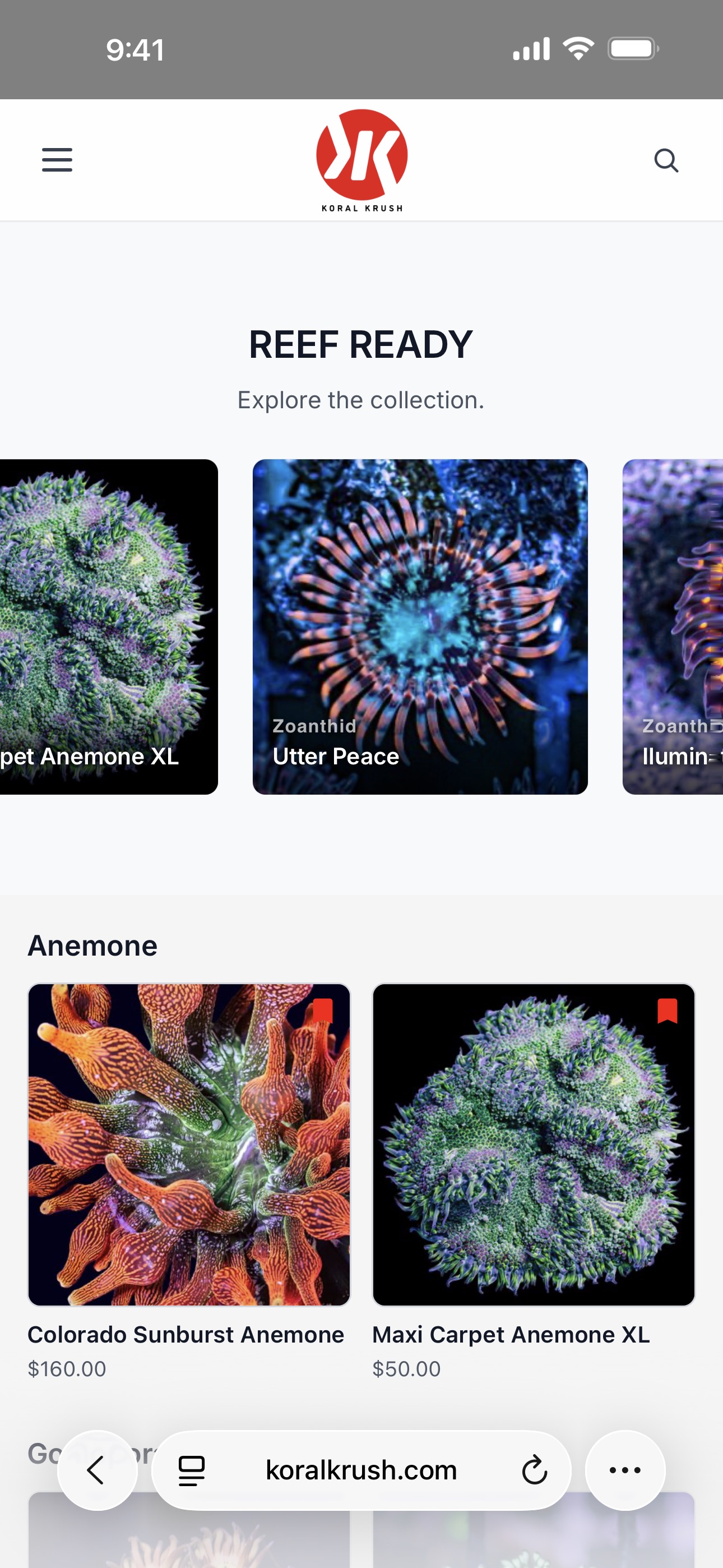
Task: Open the browser three-dot more menu
Action: click(625, 1470)
